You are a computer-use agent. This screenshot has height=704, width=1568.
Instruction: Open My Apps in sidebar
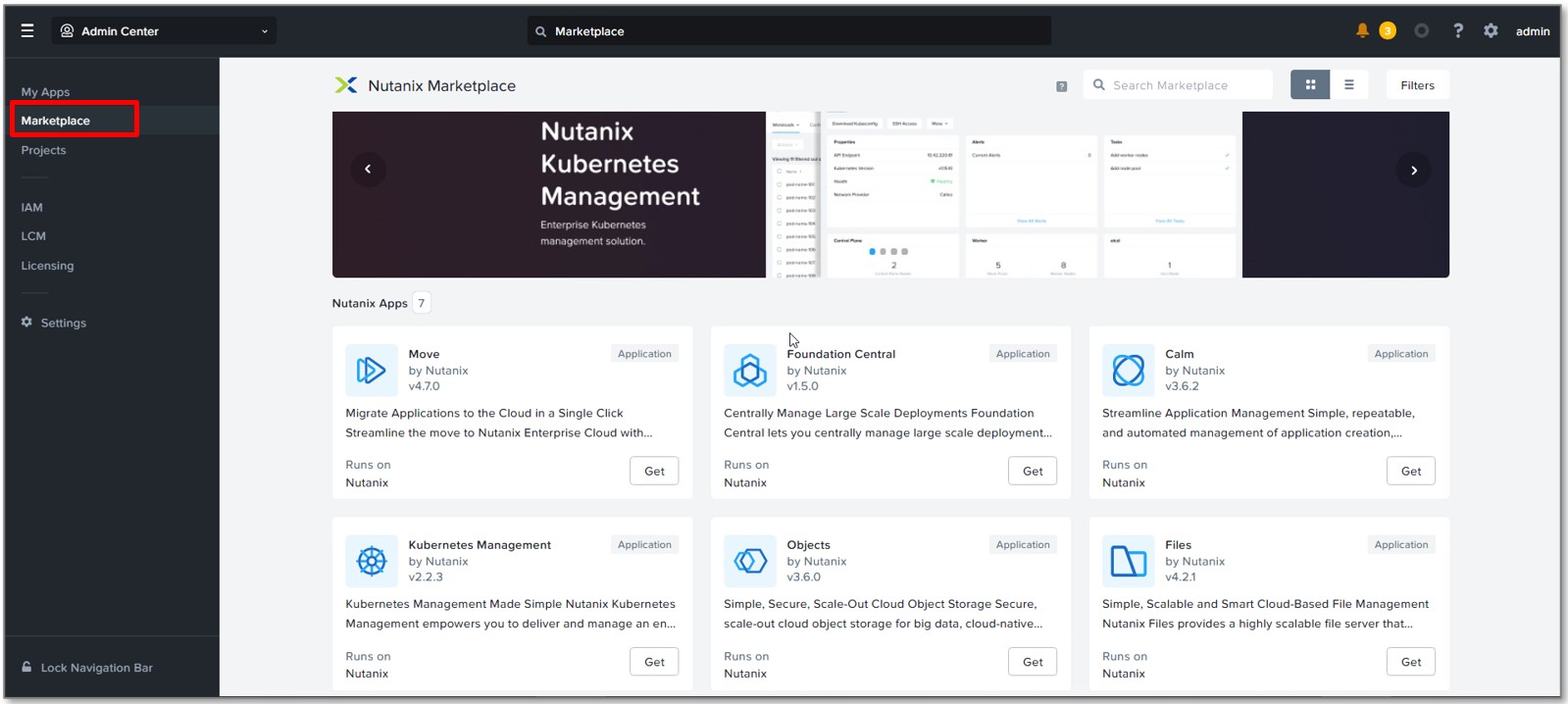pyautogui.click(x=45, y=92)
